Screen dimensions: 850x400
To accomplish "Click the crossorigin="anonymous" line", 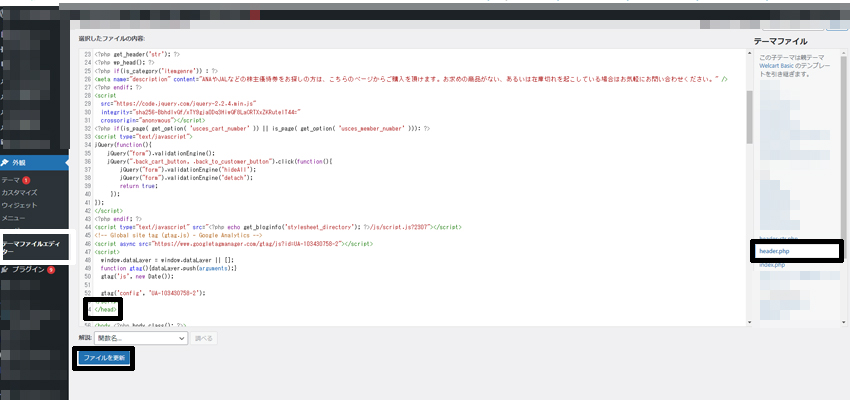I will [x=153, y=120].
